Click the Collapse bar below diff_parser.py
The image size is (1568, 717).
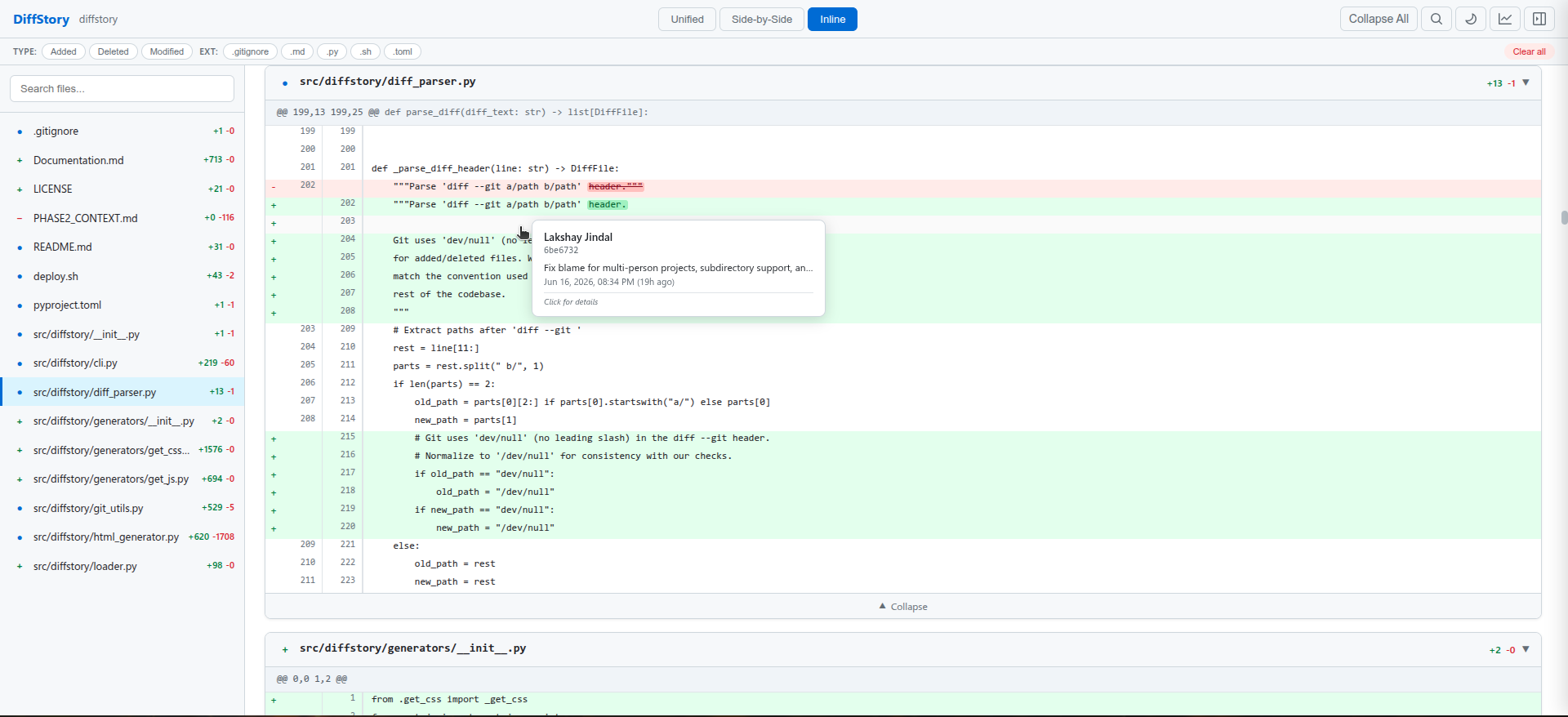tap(902, 606)
